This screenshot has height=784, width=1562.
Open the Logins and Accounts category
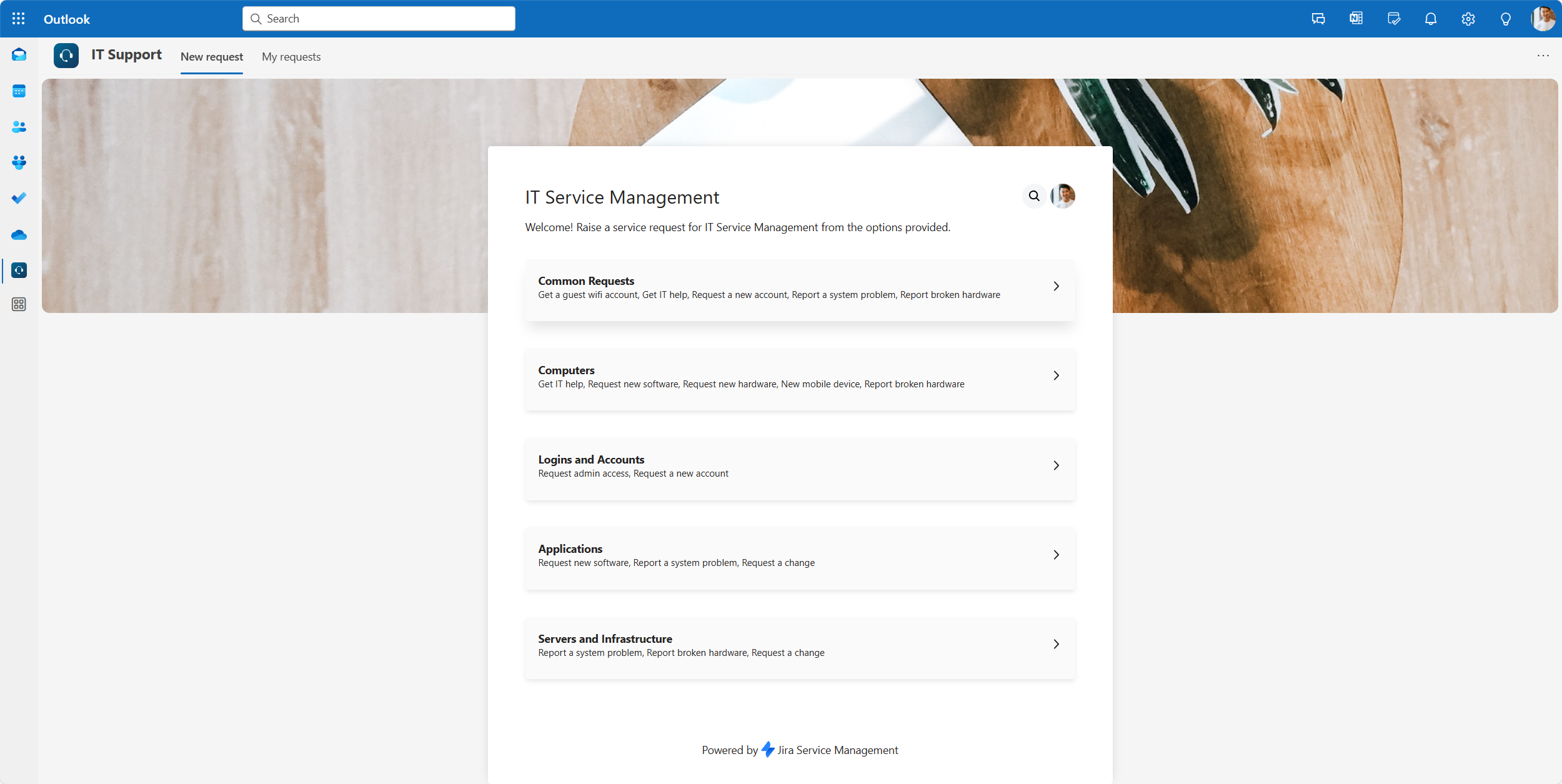(x=800, y=469)
